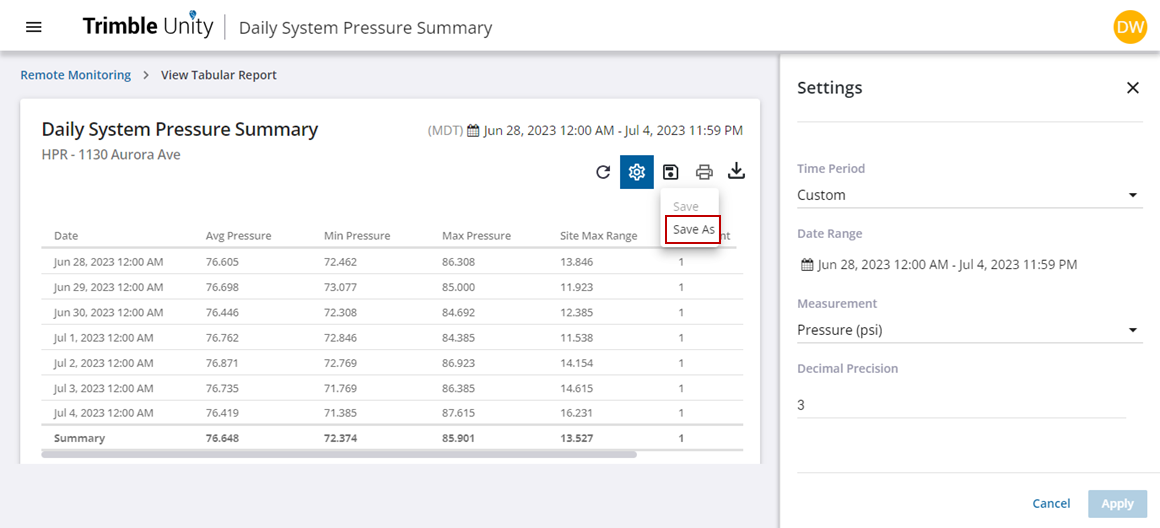The width and height of the screenshot is (1160, 528).
Task: Click the save floppy disk icon
Action: pos(671,172)
